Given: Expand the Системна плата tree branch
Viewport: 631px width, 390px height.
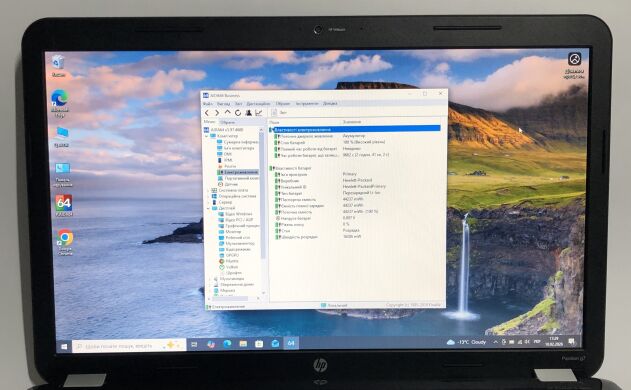Looking at the screenshot, I should tap(208, 190).
